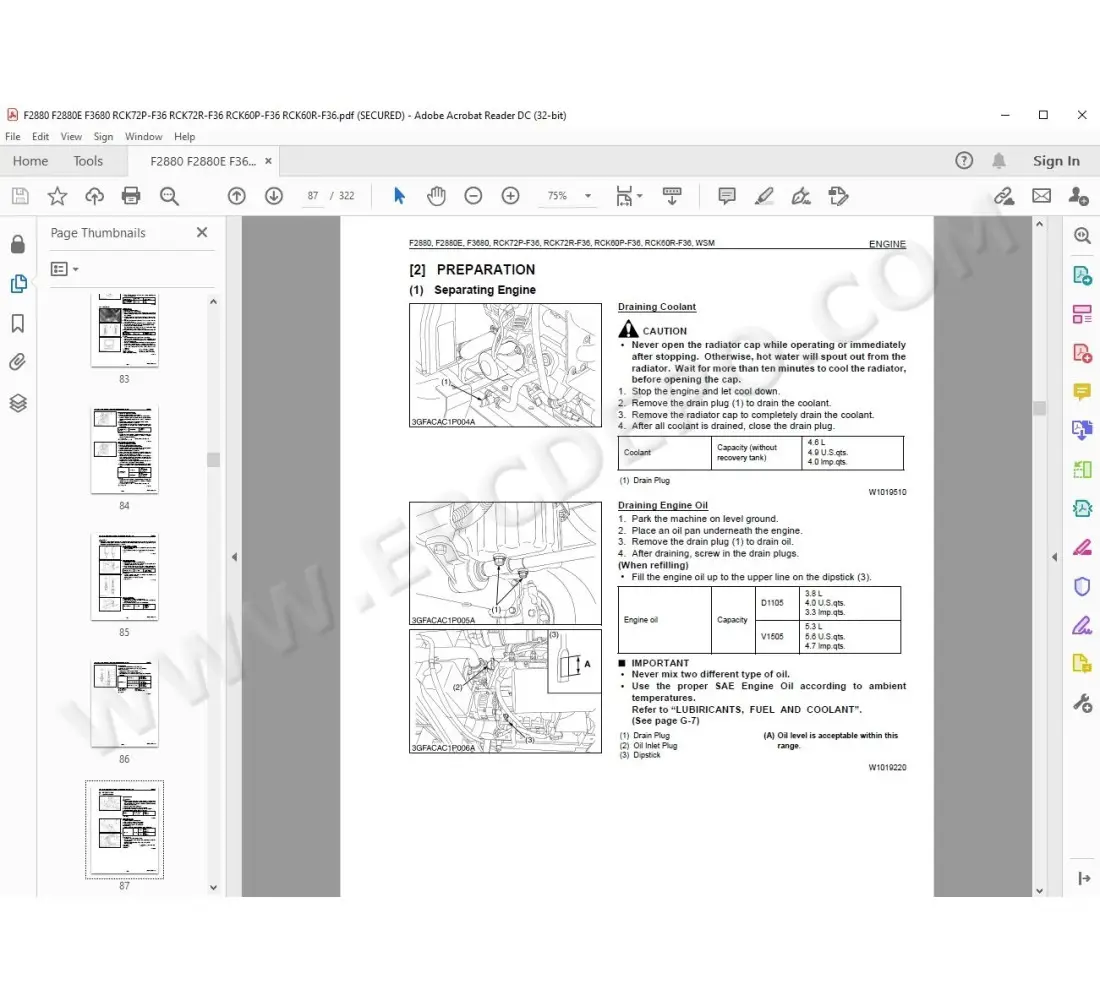Close the Page Thumbnails panel

202,232
